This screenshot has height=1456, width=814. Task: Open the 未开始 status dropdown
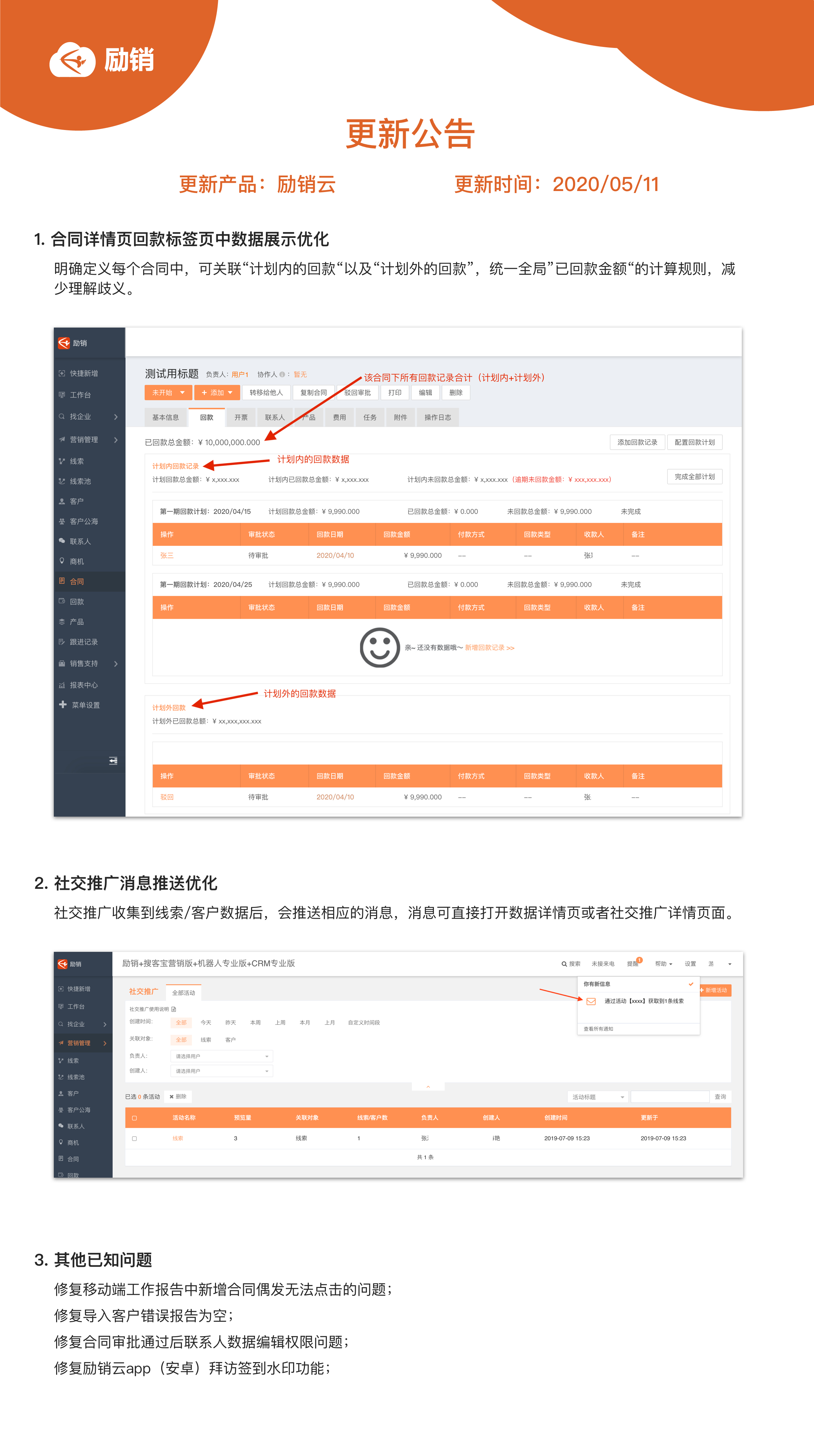pyautogui.click(x=168, y=393)
